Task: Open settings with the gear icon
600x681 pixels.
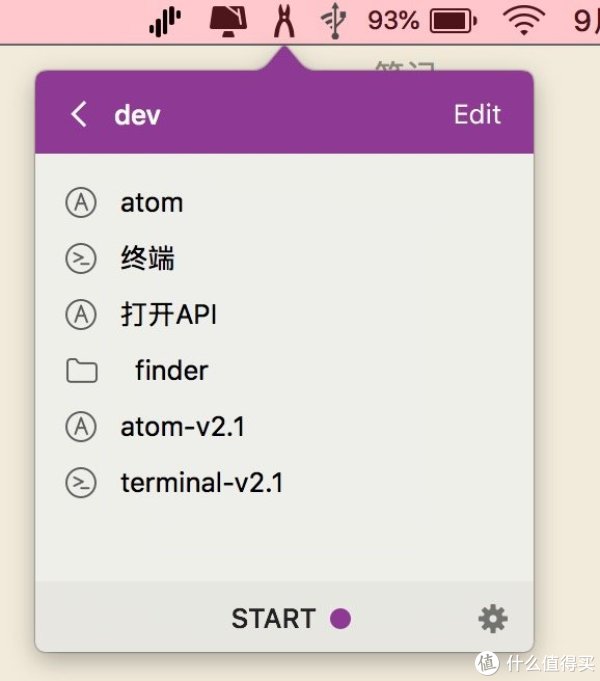Action: pyautogui.click(x=492, y=619)
